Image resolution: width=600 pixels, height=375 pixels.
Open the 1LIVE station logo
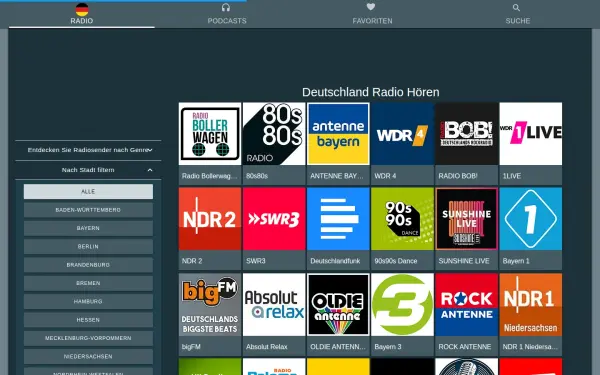[x=531, y=134]
